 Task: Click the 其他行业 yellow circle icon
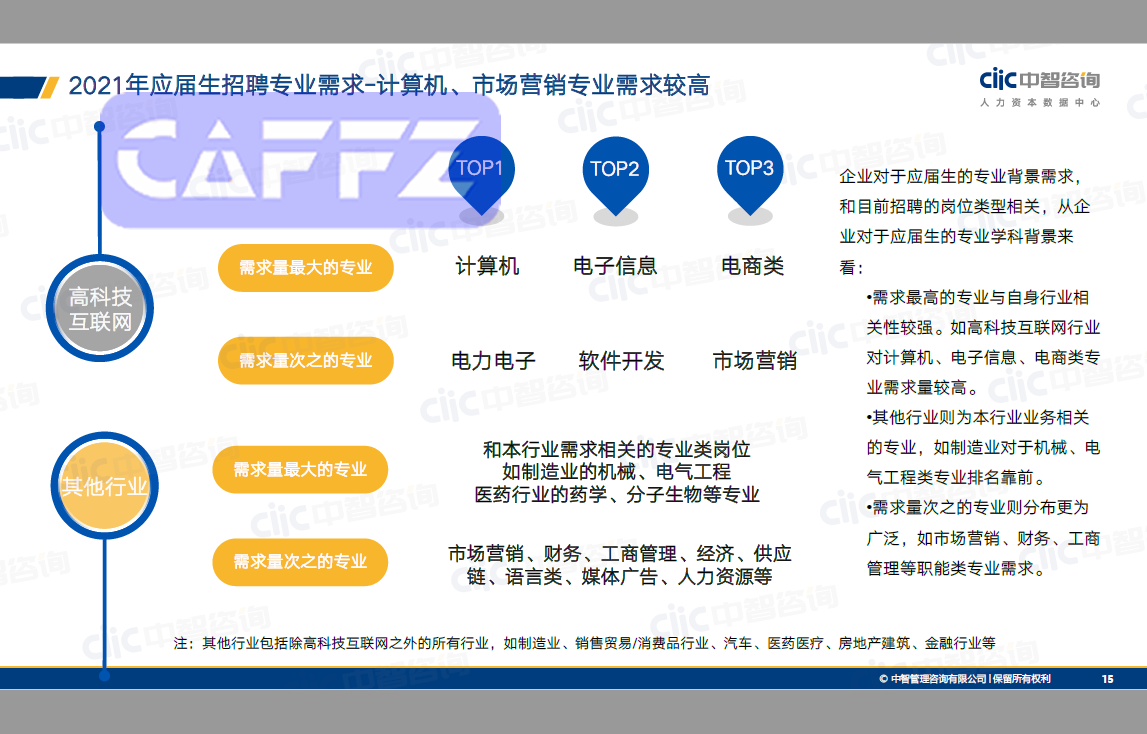coord(103,485)
